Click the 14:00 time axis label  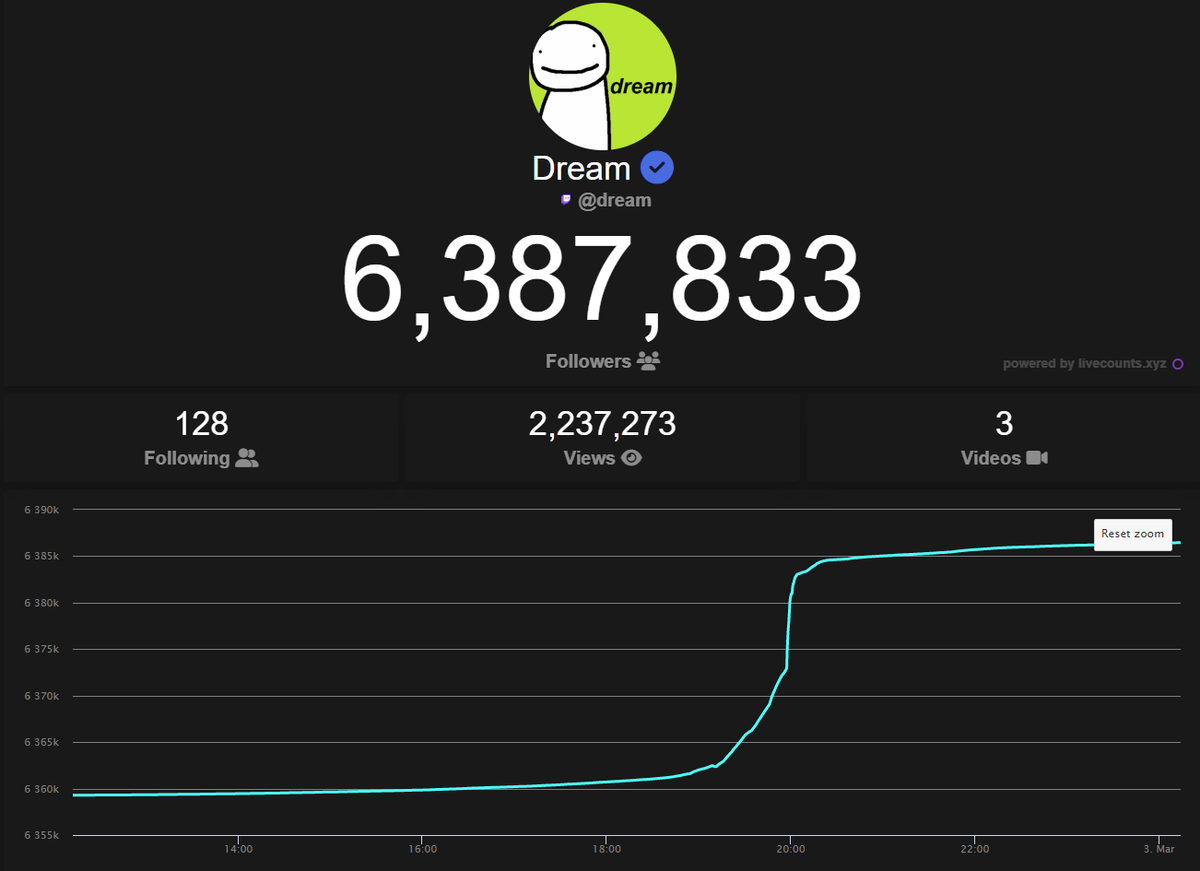tap(238, 850)
